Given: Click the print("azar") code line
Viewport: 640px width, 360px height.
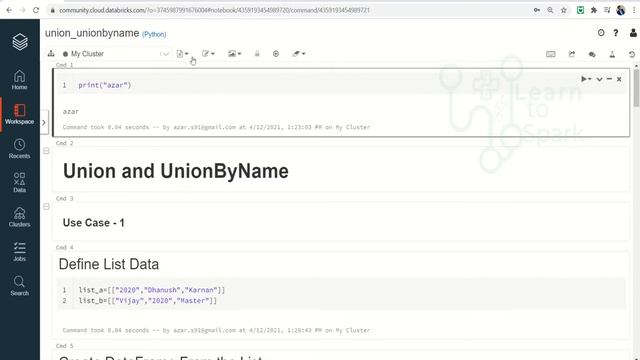Looking at the screenshot, I should coord(105,85).
